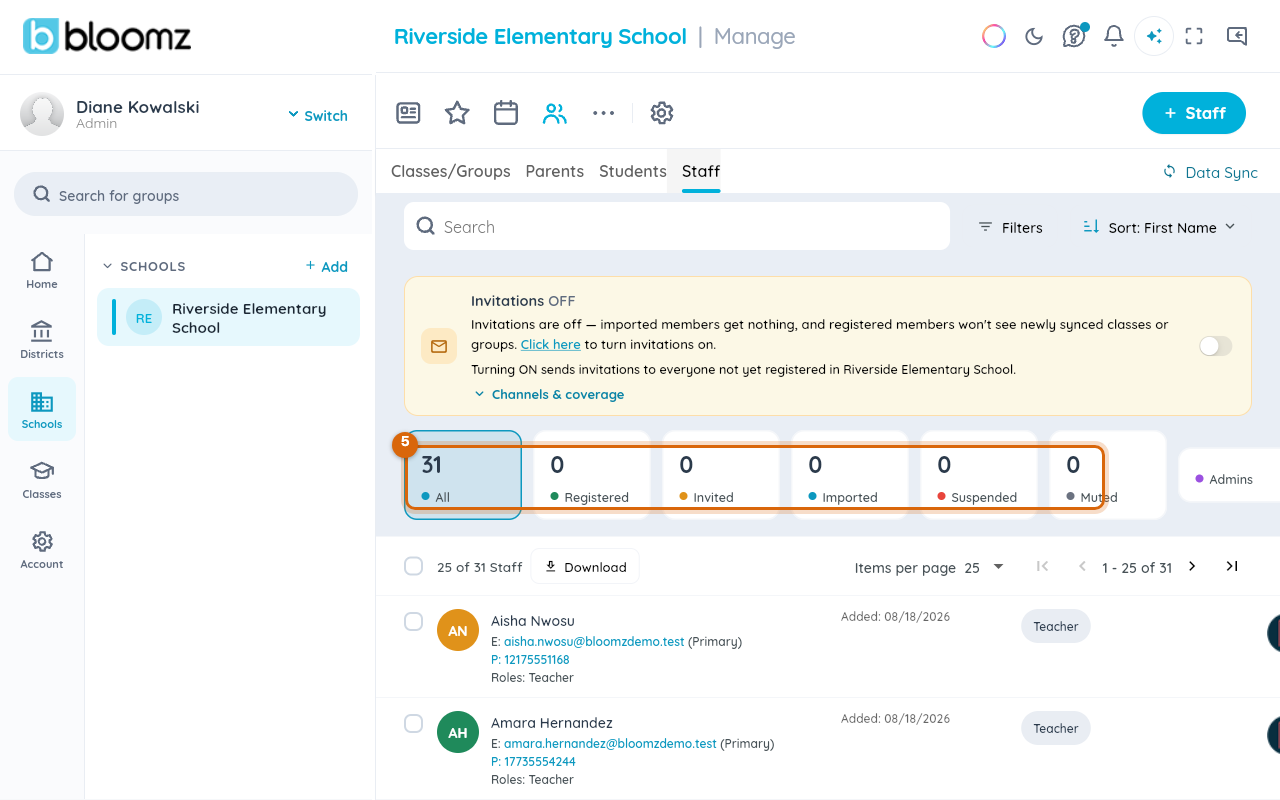Click the Search for groups field

pos(186,194)
